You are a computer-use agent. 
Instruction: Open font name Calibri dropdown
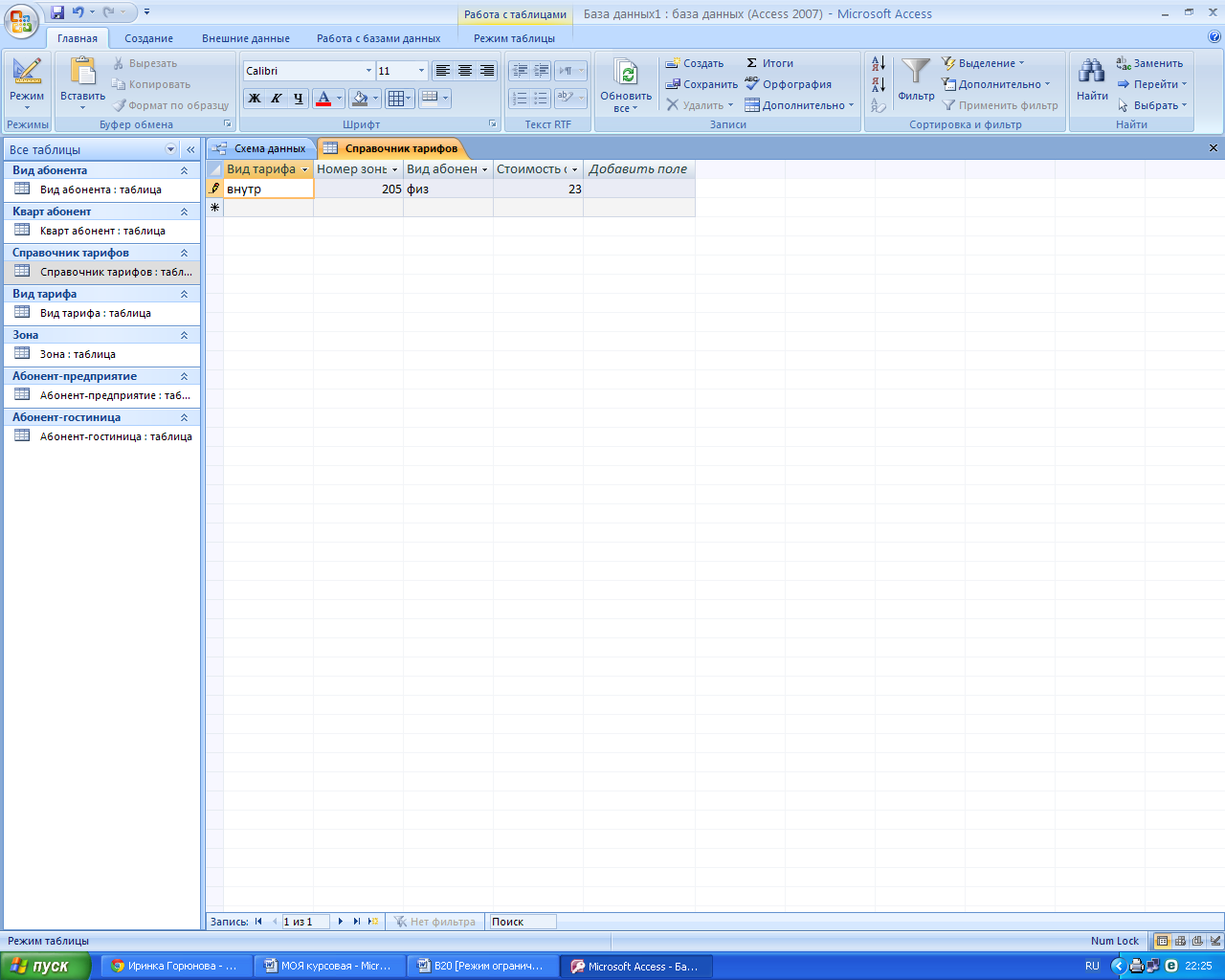[x=368, y=71]
